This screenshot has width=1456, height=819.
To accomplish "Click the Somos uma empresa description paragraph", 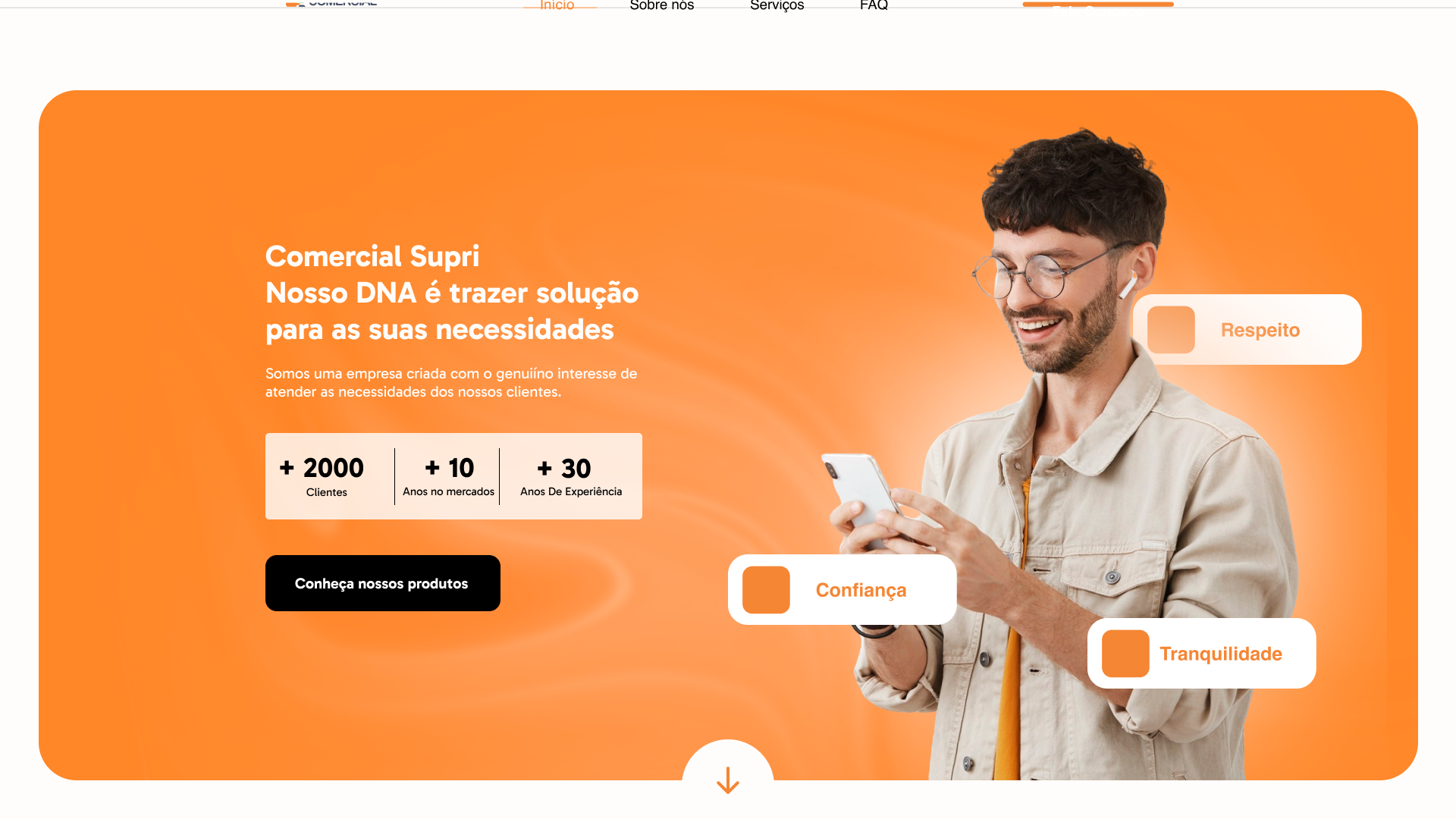I will [451, 383].
